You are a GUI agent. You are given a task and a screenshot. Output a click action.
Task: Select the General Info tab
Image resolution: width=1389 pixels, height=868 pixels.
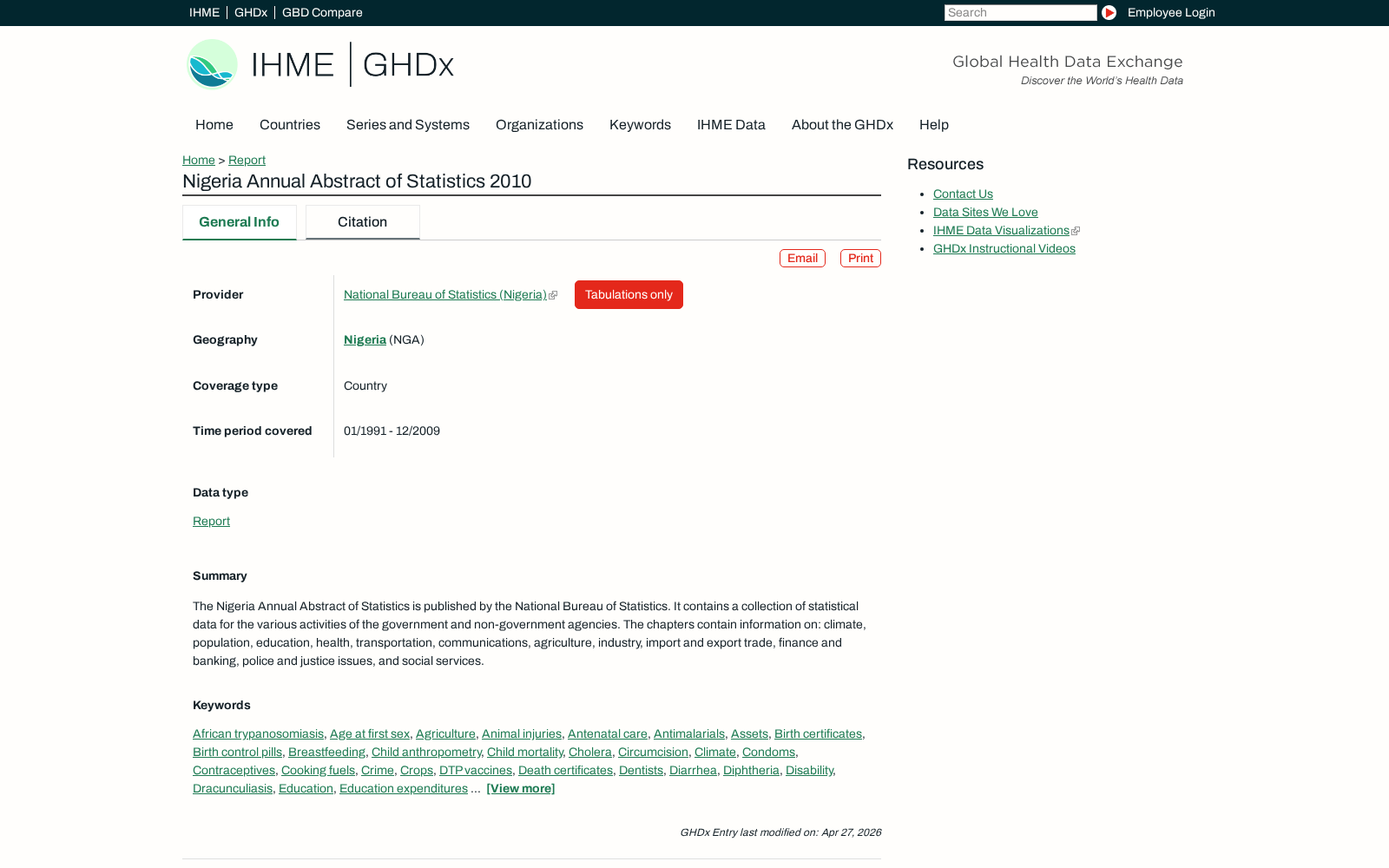click(240, 222)
